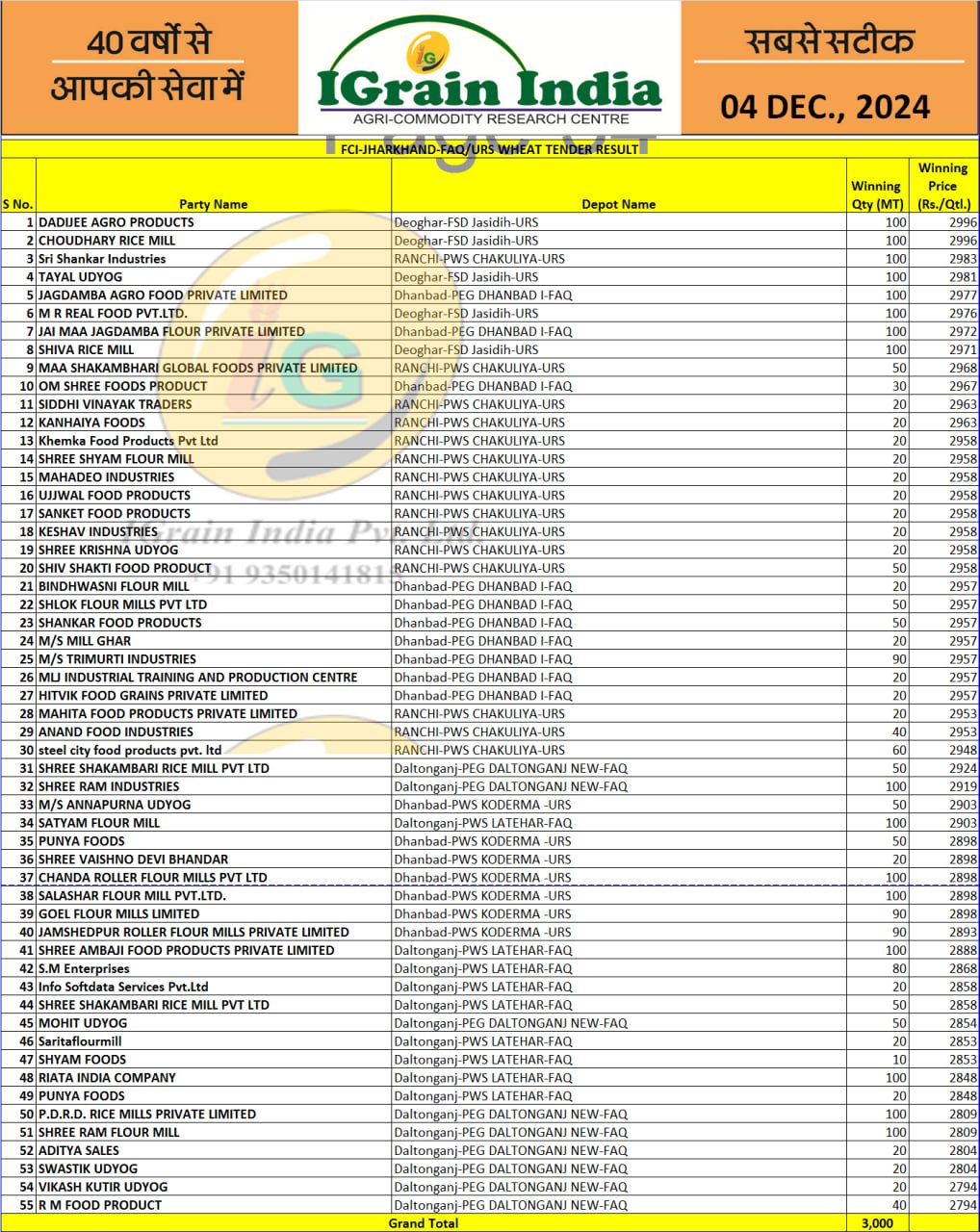Click the IGrain India logo text
This screenshot has width=980, height=1232.
click(489, 90)
